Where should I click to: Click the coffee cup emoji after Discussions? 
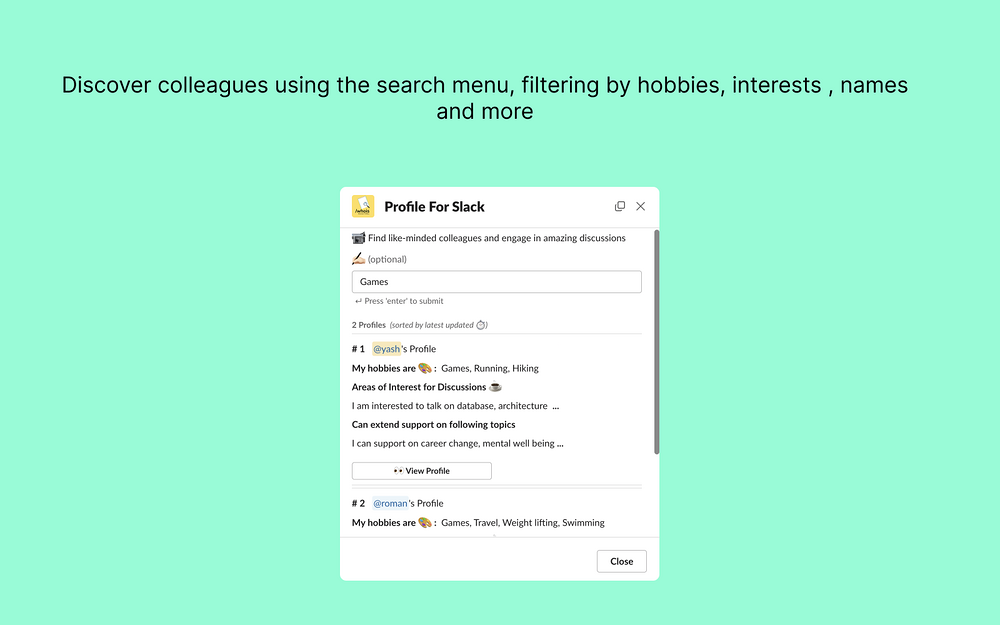(x=495, y=386)
